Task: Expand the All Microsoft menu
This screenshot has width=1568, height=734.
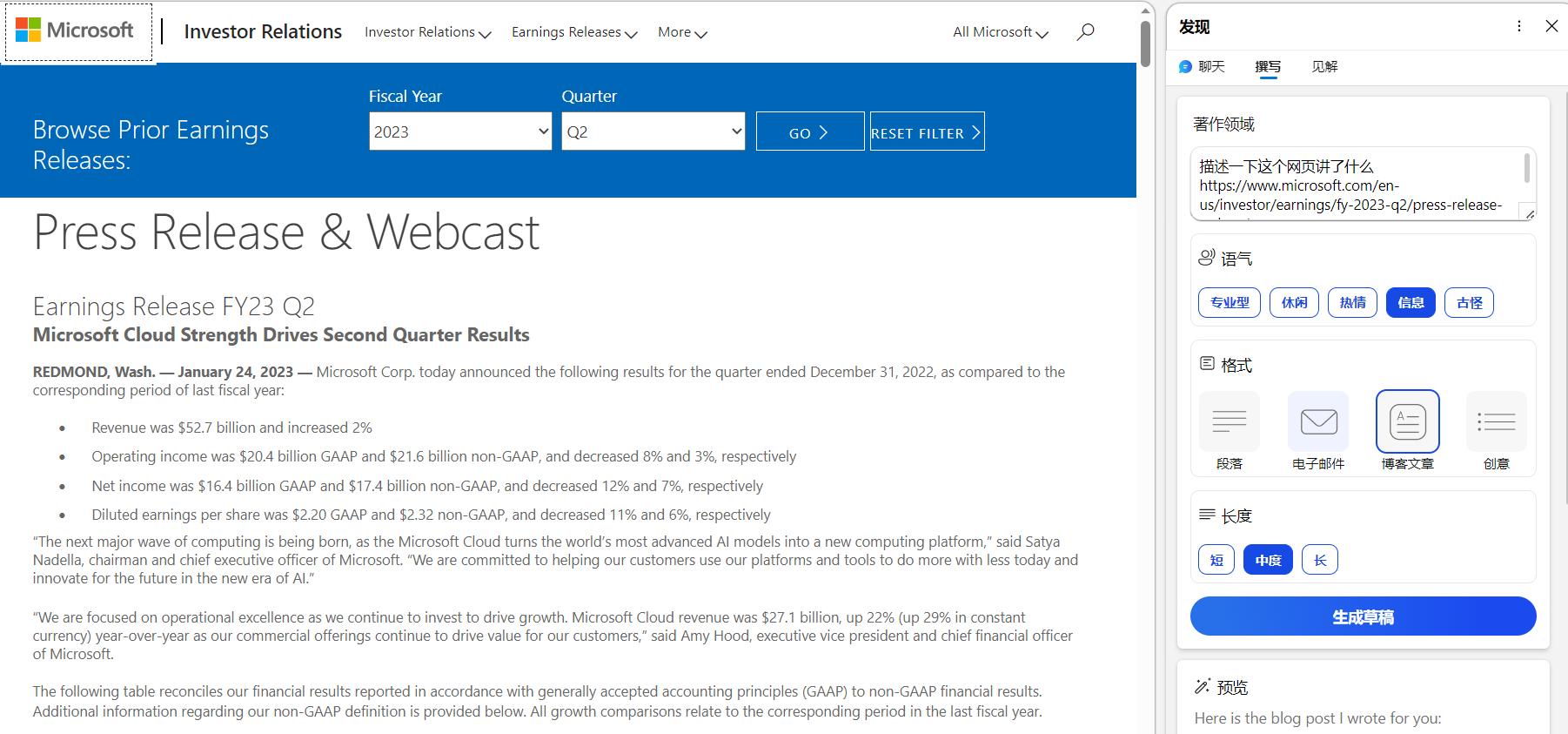Action: pos(1001,32)
